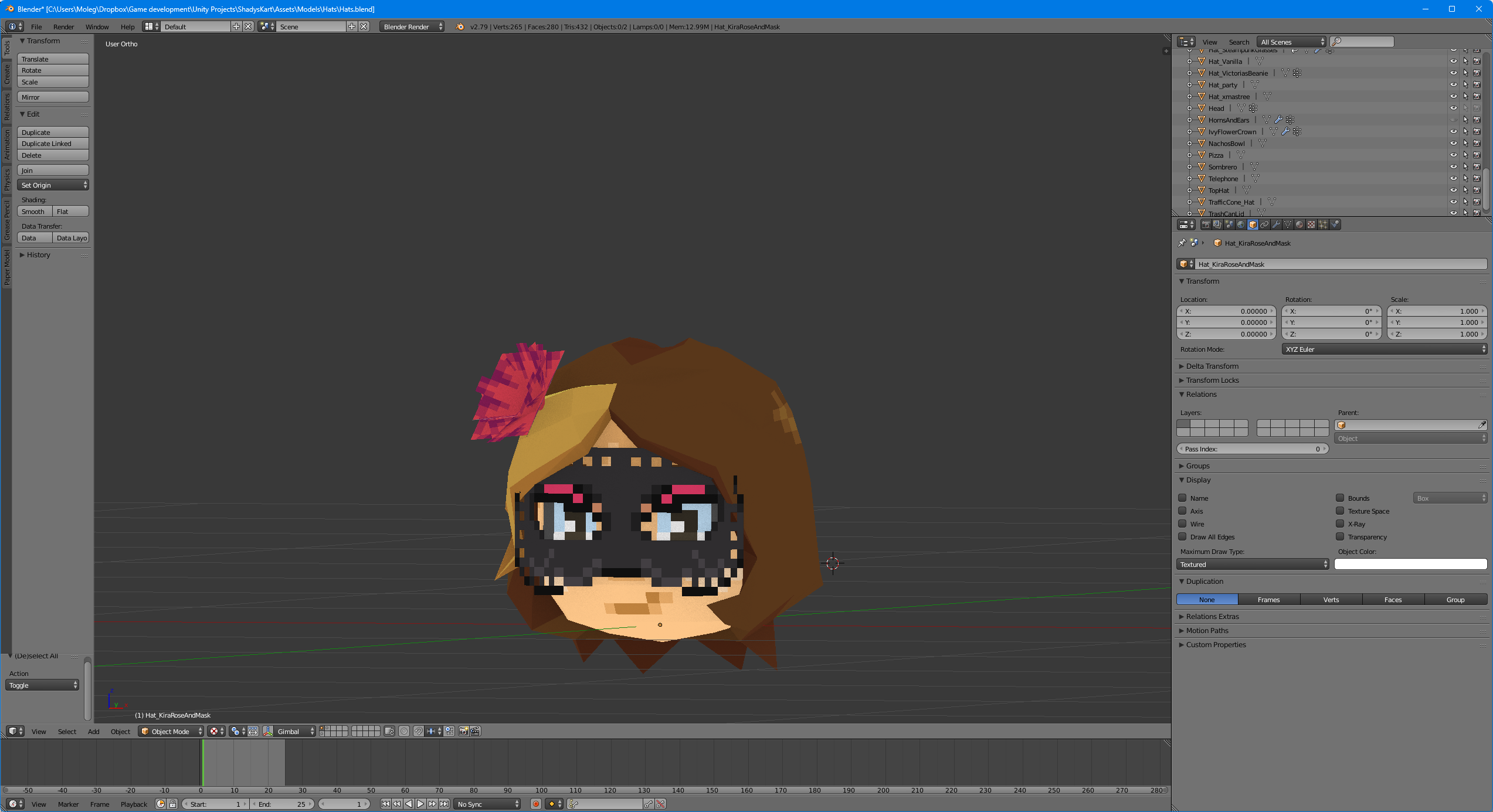Screen dimensions: 1493x812
Task: Toggle visibility eye of Hat_Vanilla
Action: click(1453, 61)
